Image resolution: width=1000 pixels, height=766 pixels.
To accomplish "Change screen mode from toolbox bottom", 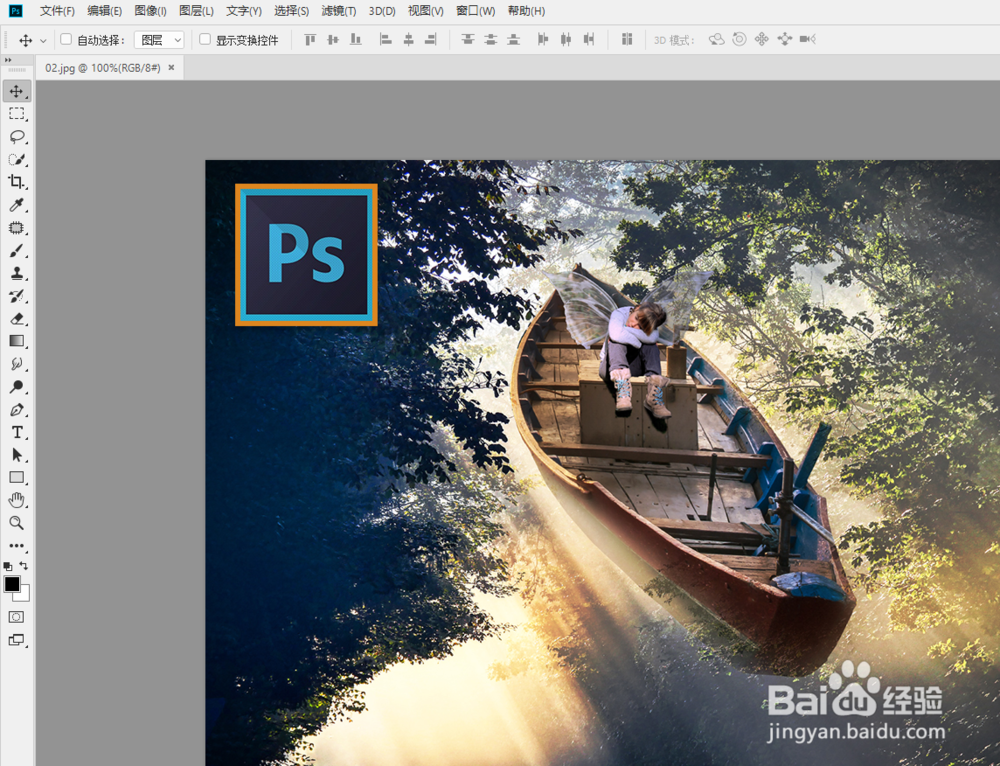I will tap(17, 640).
